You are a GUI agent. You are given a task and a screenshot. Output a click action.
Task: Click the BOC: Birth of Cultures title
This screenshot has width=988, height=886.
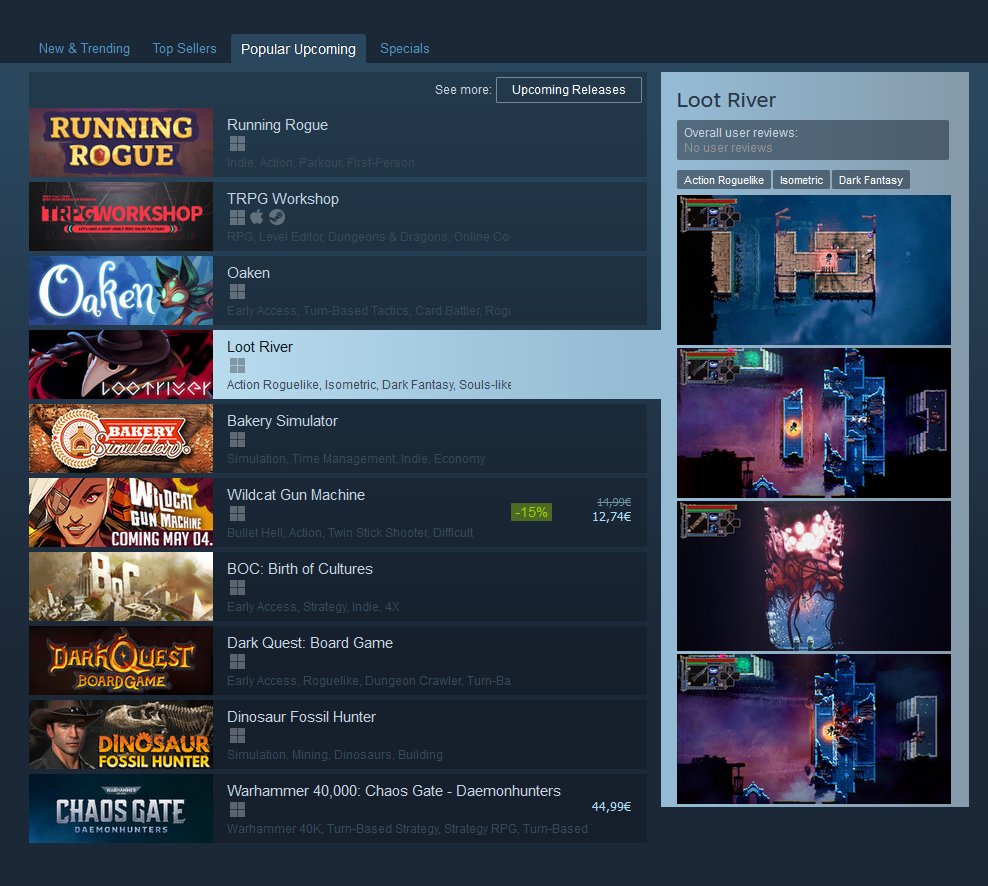300,569
